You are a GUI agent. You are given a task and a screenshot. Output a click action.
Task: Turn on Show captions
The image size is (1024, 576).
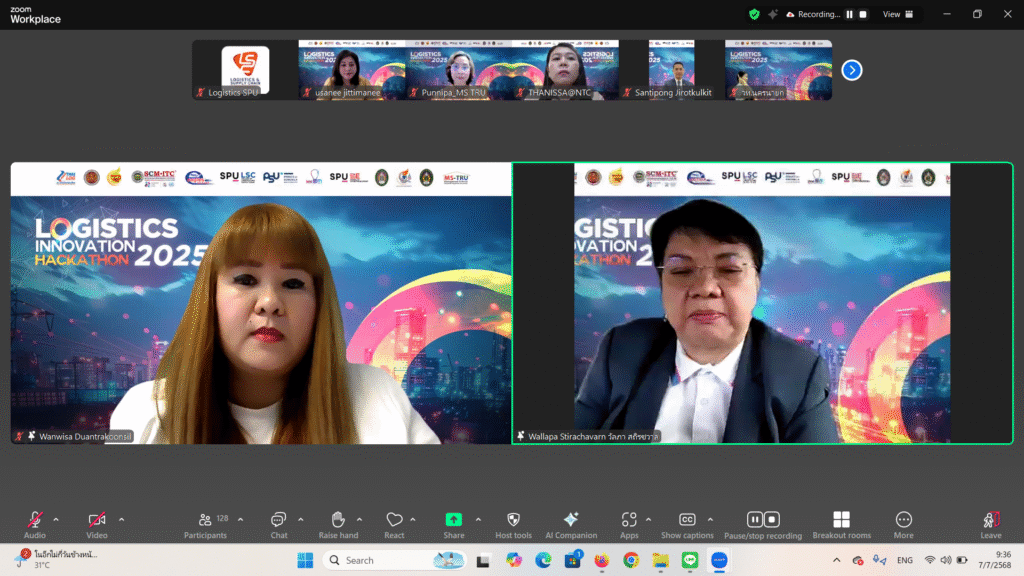[687, 525]
